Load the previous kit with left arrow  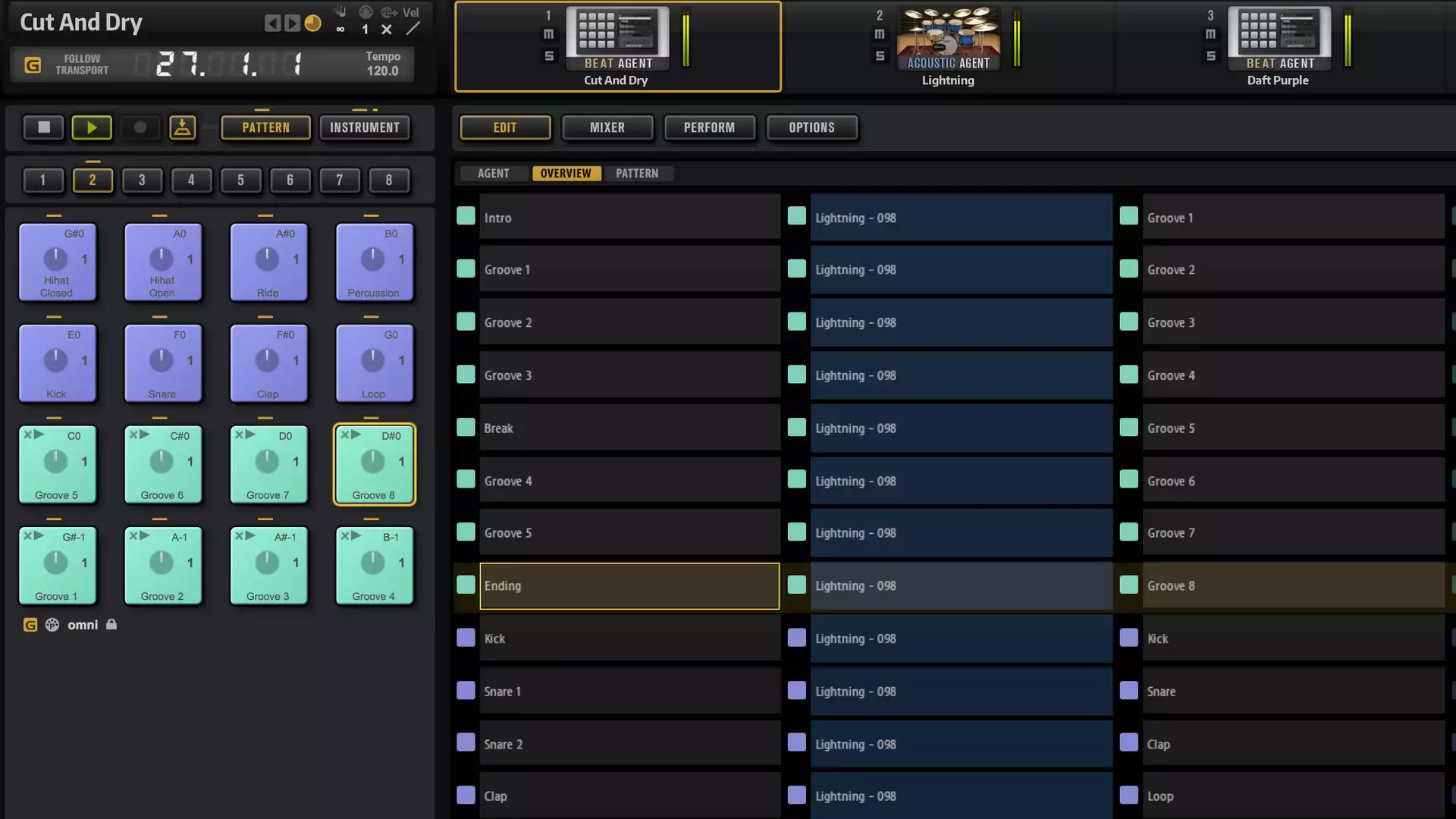pyautogui.click(x=271, y=24)
